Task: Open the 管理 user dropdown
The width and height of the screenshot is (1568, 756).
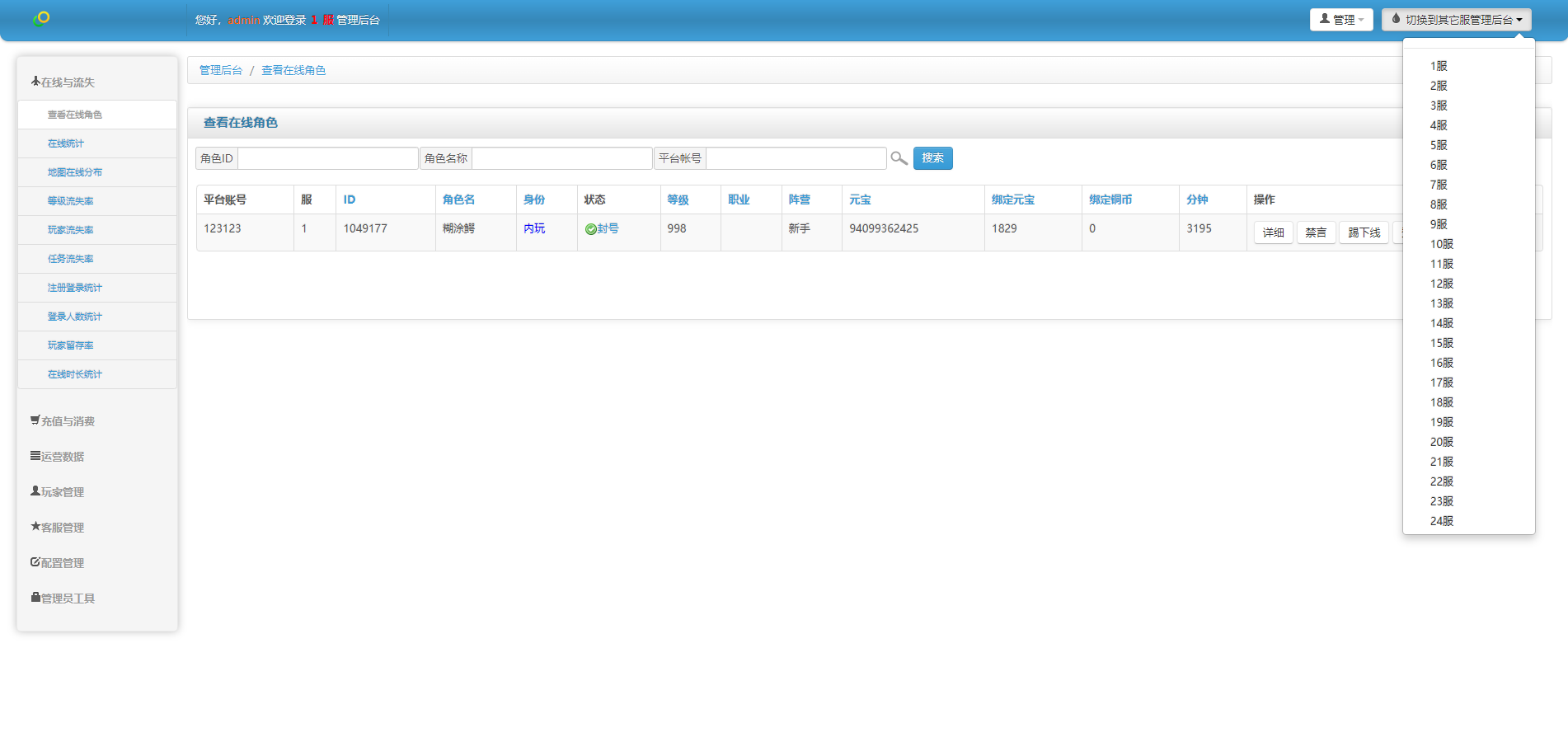Action: (1340, 20)
